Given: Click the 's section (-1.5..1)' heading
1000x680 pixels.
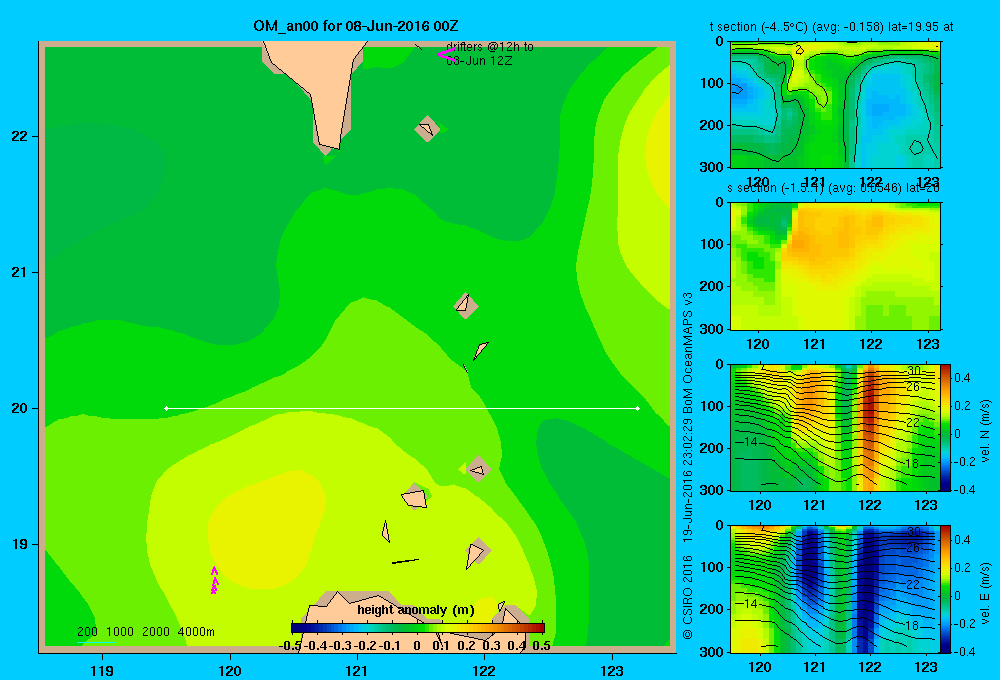Looking at the screenshot, I should (776, 188).
